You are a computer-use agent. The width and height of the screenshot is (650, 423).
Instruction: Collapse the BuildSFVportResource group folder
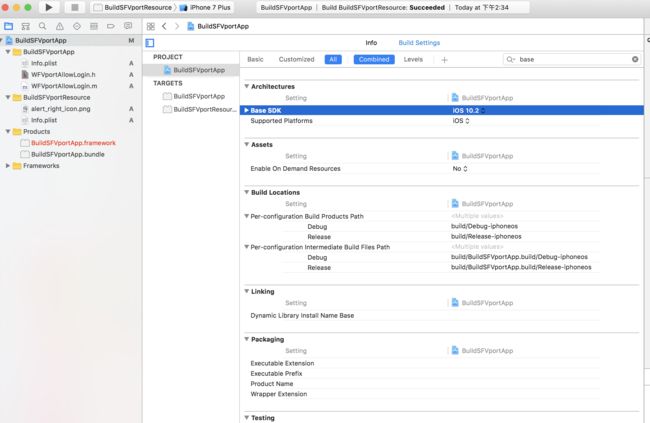click(8, 97)
